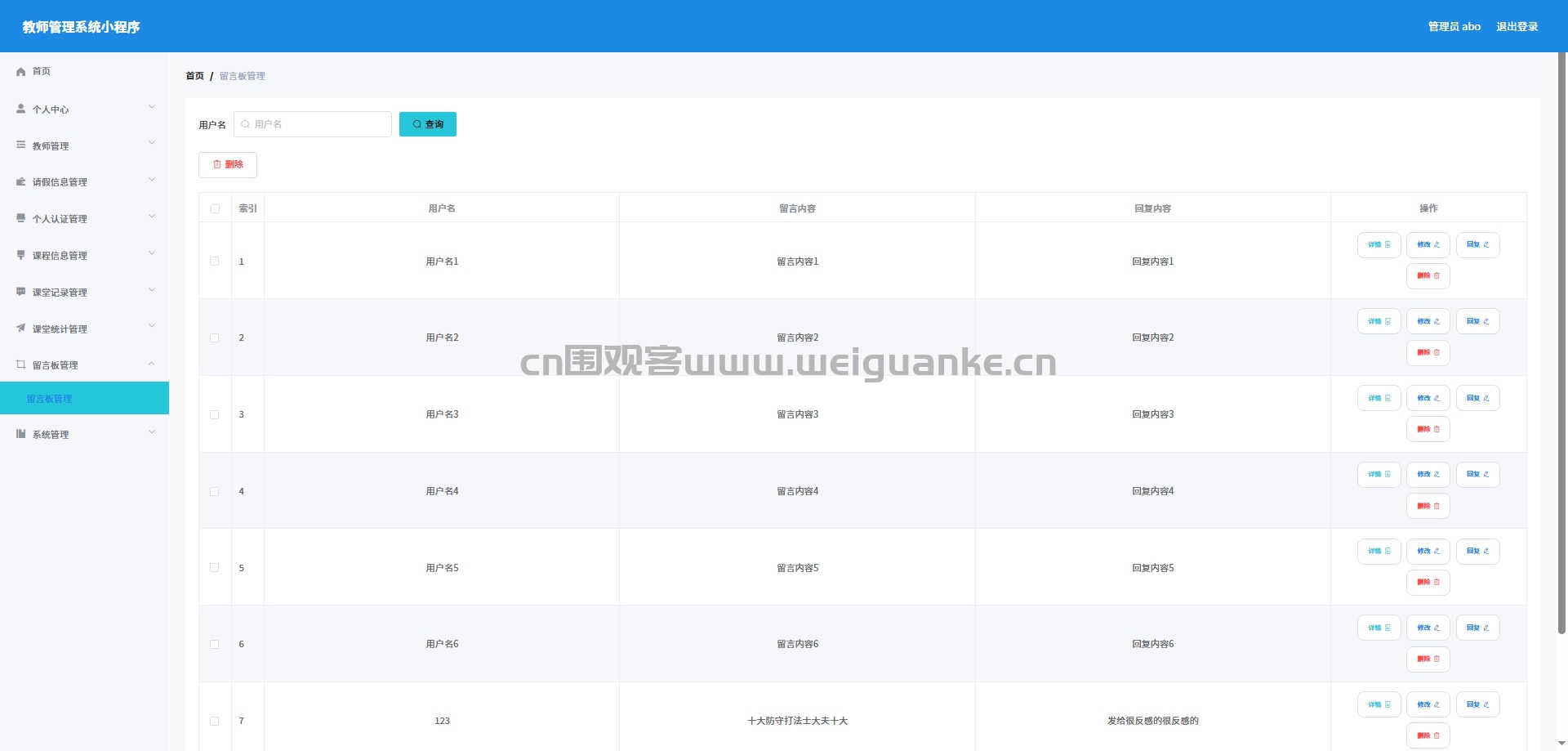Reply to 留言内容1 with 回复 button
The height and width of the screenshot is (751, 1568).
click(1477, 245)
